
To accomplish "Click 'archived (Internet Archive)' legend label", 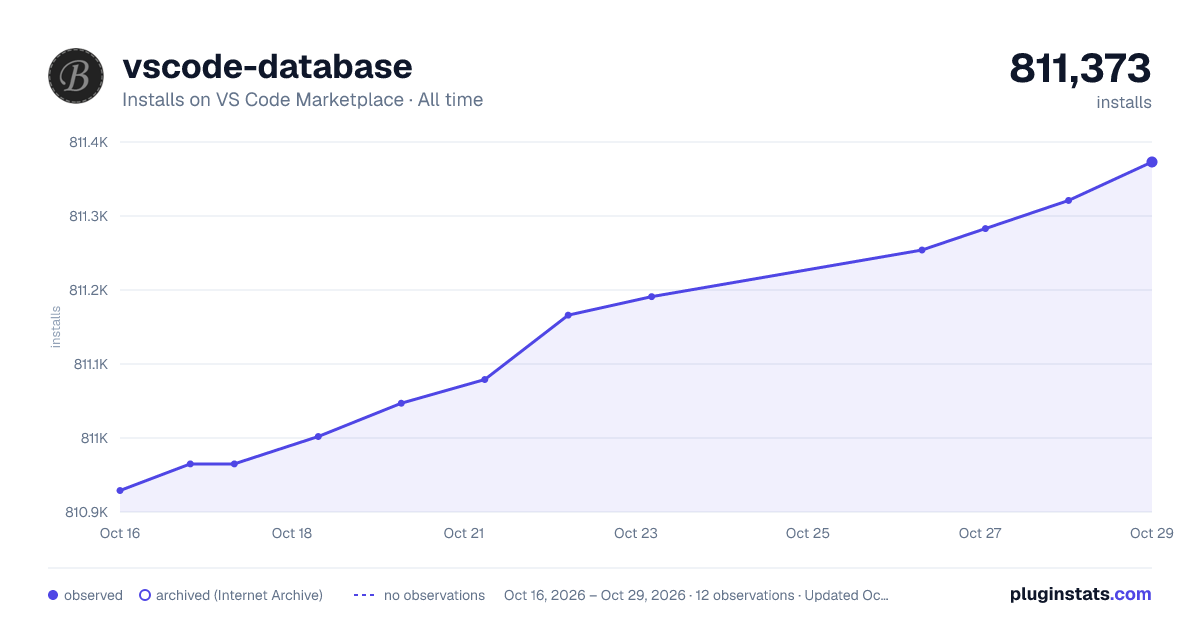I will click(239, 595).
